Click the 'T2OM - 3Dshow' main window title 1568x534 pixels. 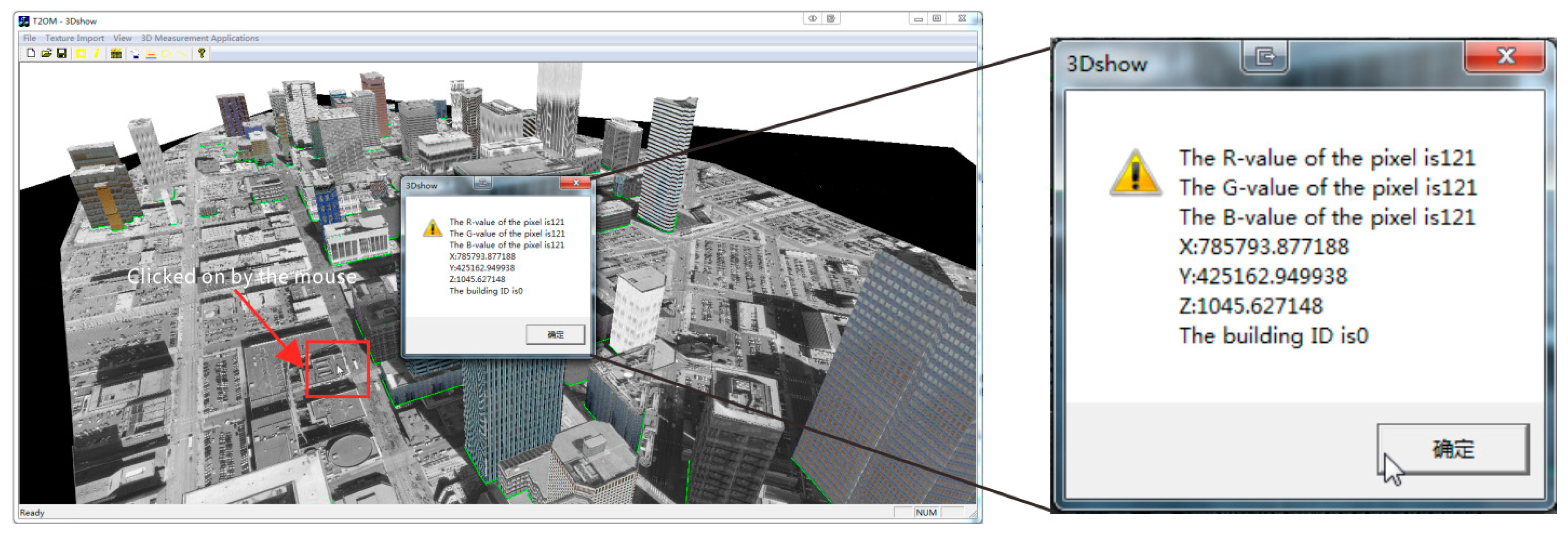point(64,21)
